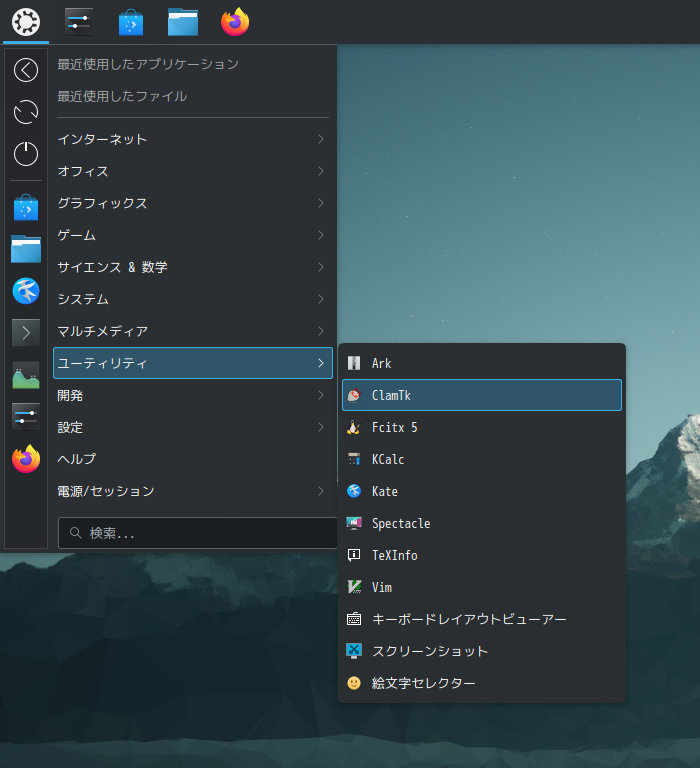
Task: Click the Kate icon in utilities submenu
Action: pos(354,491)
